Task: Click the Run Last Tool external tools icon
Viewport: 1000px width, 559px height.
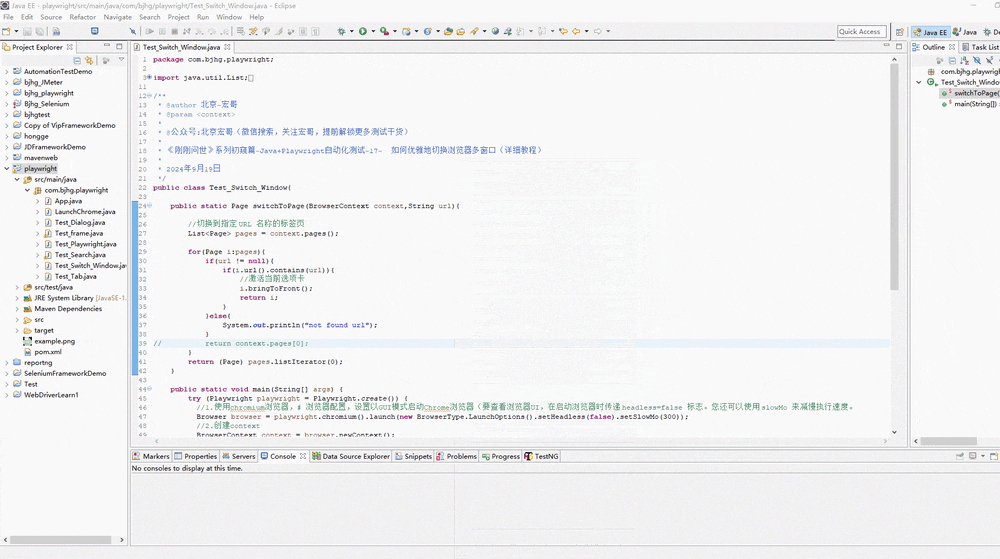Action: pos(384,31)
